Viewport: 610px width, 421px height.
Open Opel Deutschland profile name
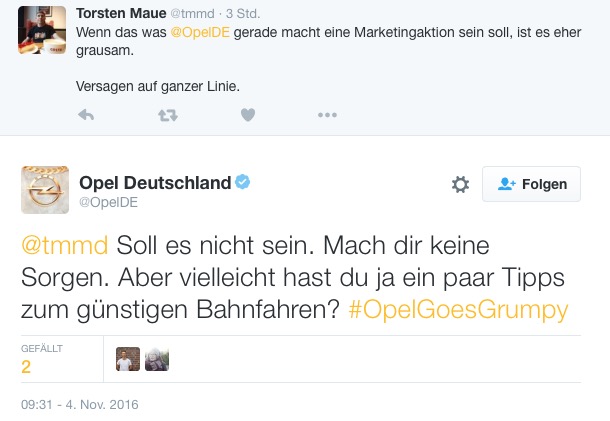[155, 183]
